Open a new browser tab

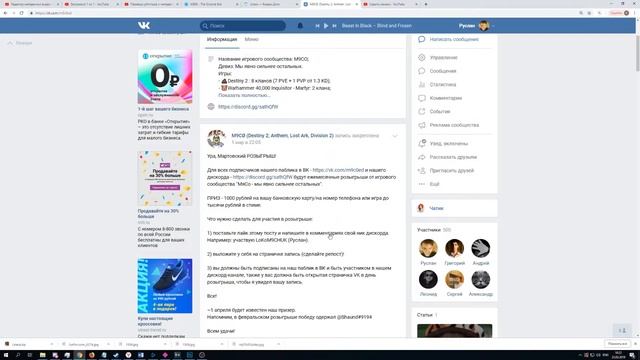(426, 4)
